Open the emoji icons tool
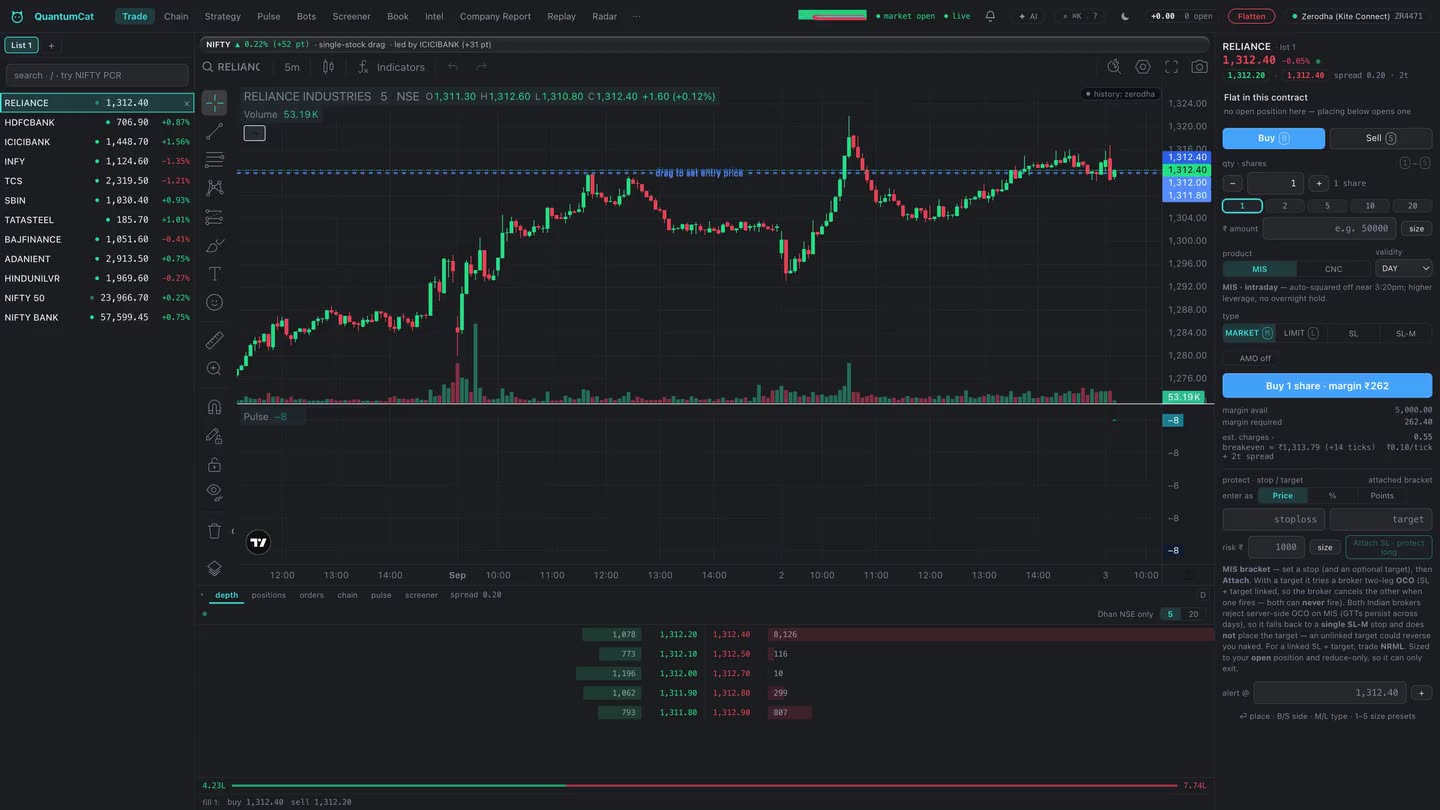The image size is (1440, 810). tap(214, 302)
